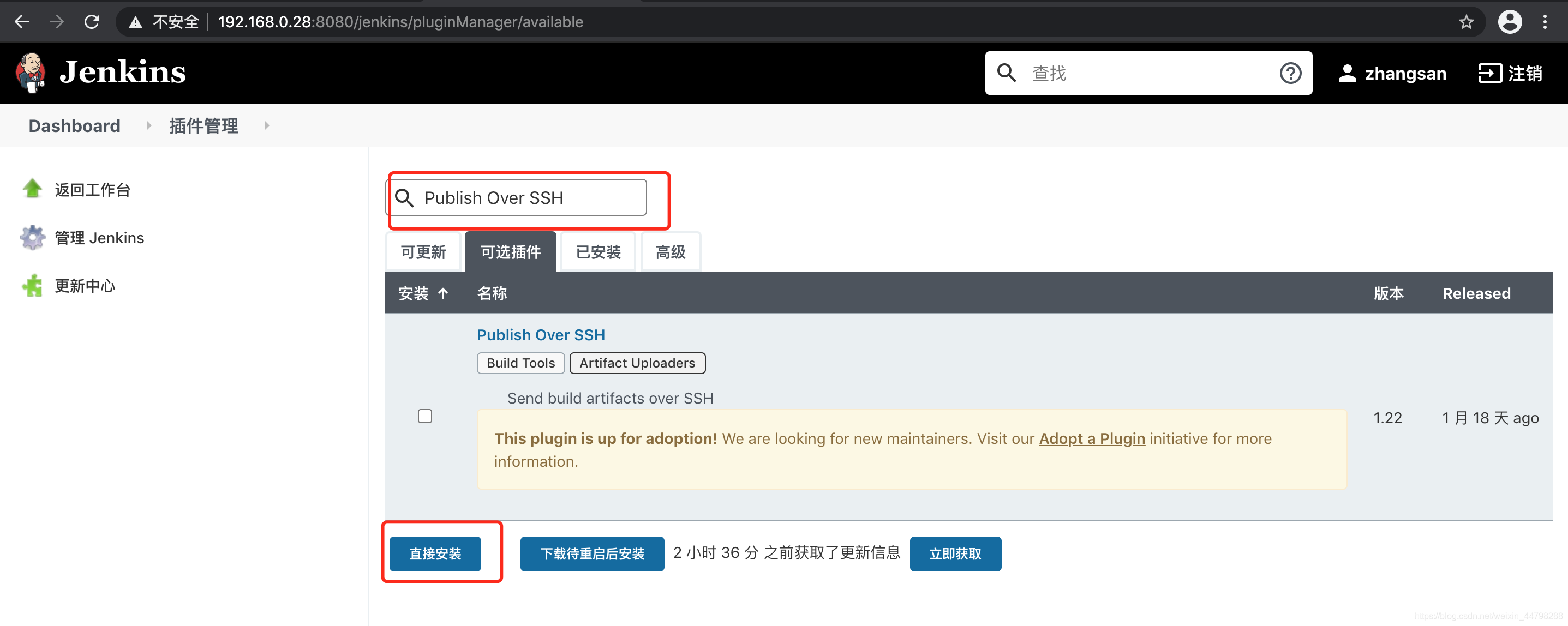Open the Adopt a Plugin link
1568x626 pixels.
[1092, 438]
